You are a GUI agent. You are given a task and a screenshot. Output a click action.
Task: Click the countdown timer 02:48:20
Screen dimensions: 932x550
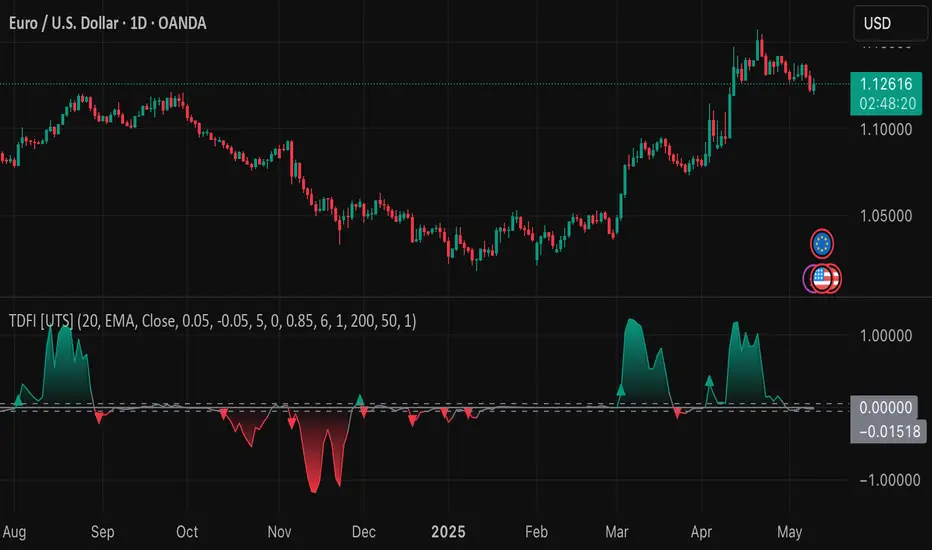[x=887, y=104]
